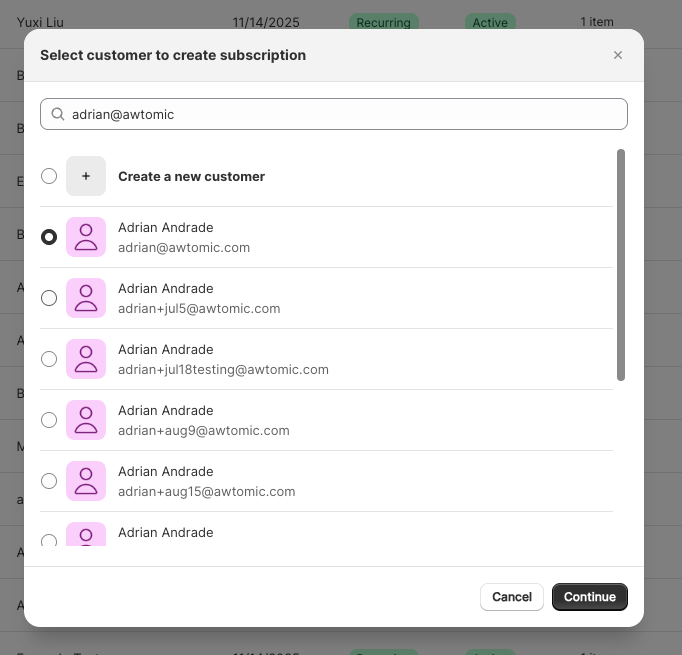The image size is (682, 655).
Task: Click the search magnifier icon
Action: click(58, 114)
